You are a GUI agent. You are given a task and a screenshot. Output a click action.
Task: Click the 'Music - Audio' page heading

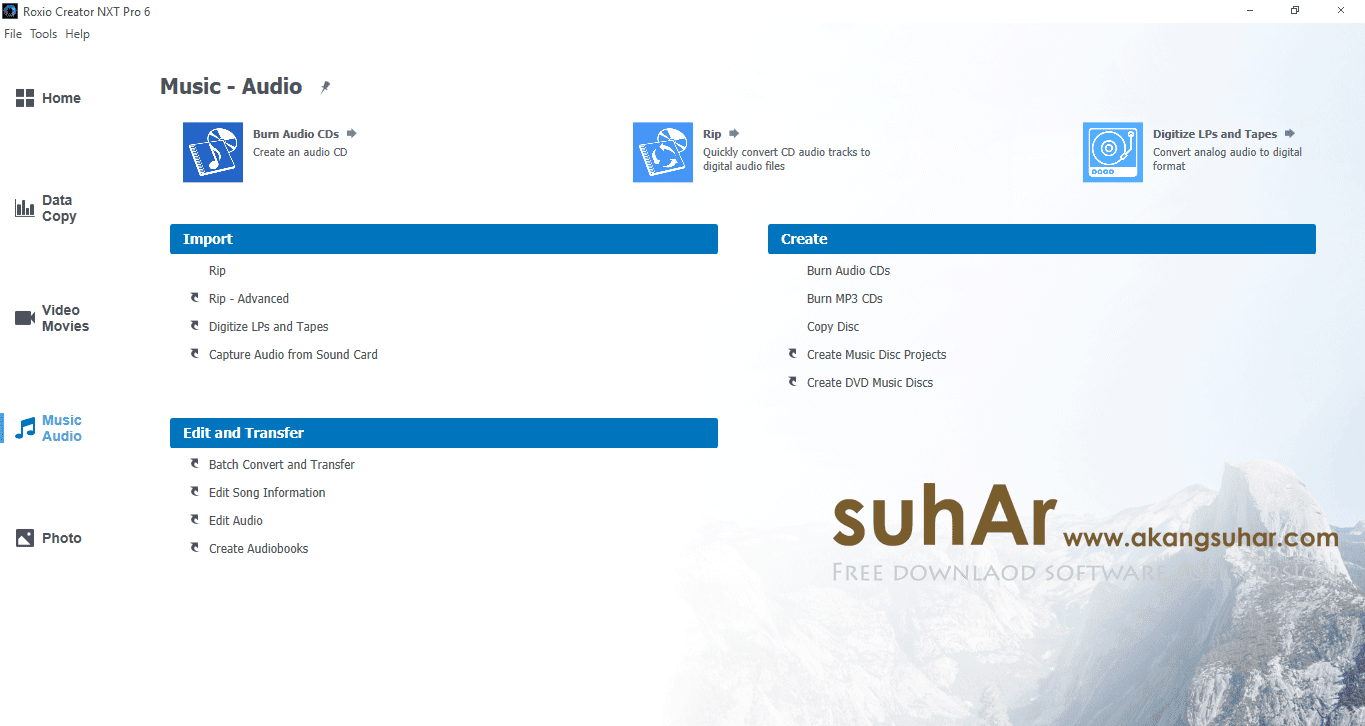(x=231, y=87)
